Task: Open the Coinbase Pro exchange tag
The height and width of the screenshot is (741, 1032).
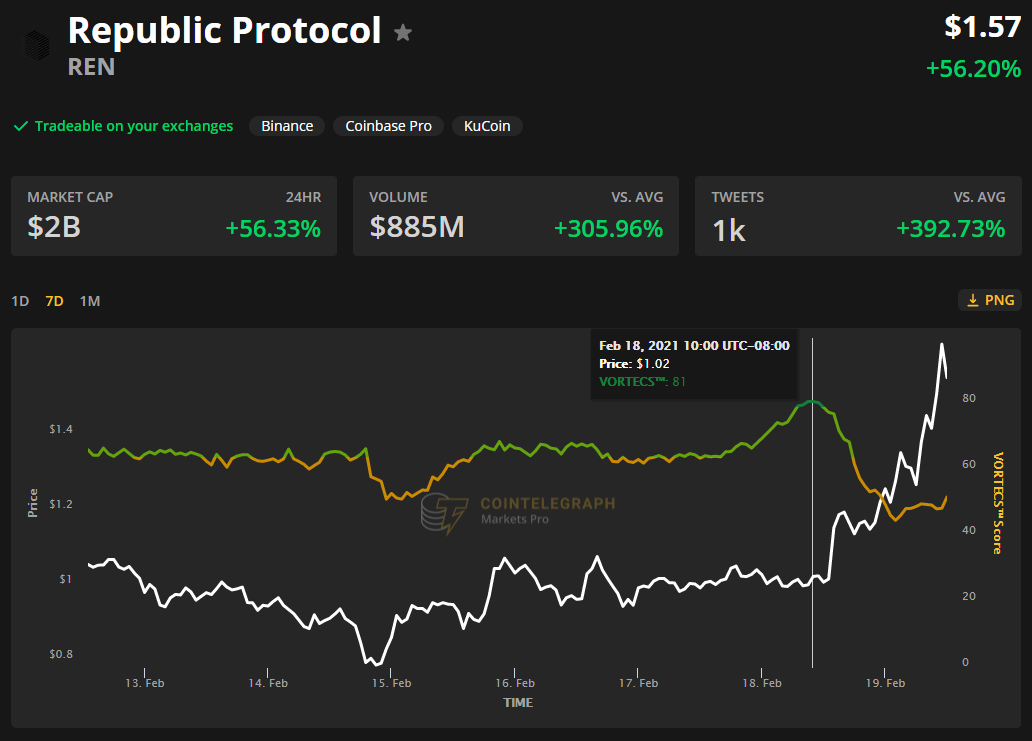Action: [388, 126]
